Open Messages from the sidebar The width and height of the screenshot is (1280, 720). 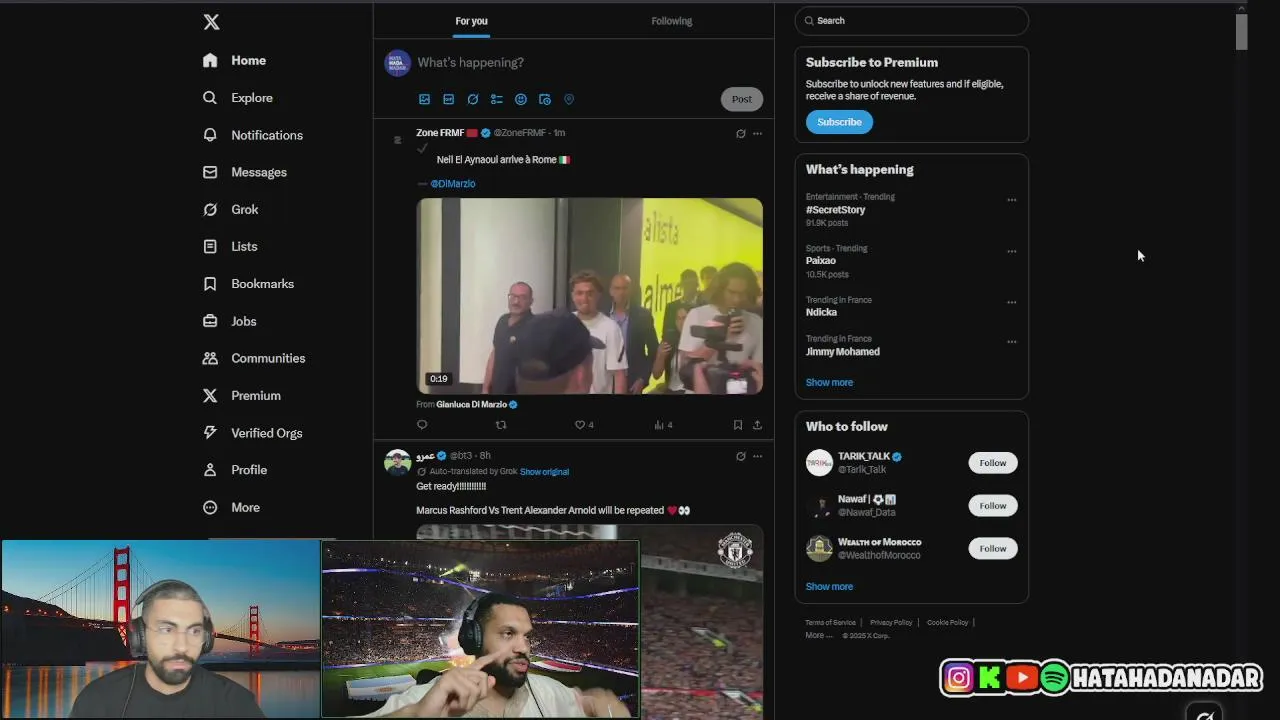[245, 172]
